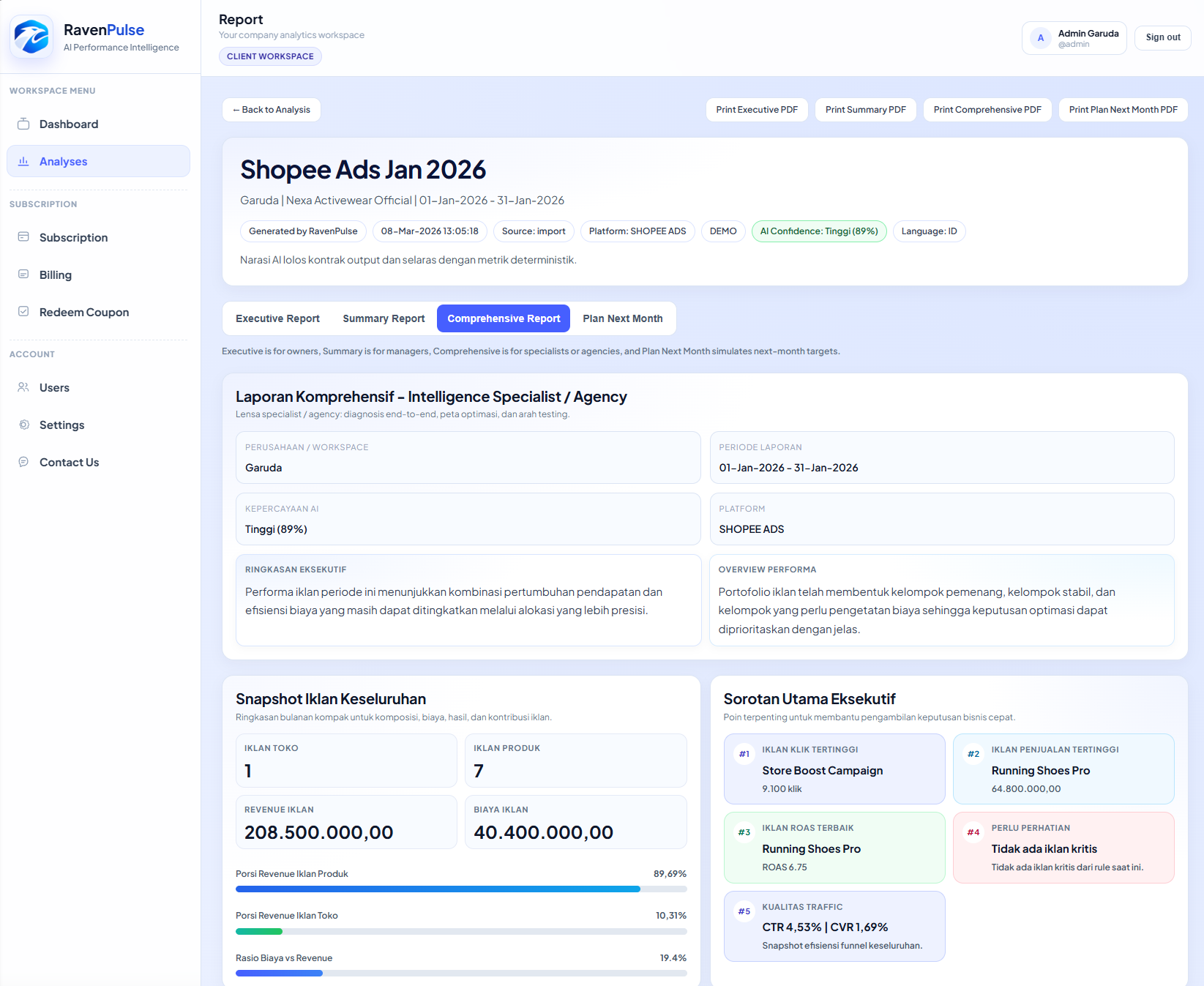The width and height of the screenshot is (1204, 986).
Task: Click the RavenPulse logo
Action: coord(31,37)
